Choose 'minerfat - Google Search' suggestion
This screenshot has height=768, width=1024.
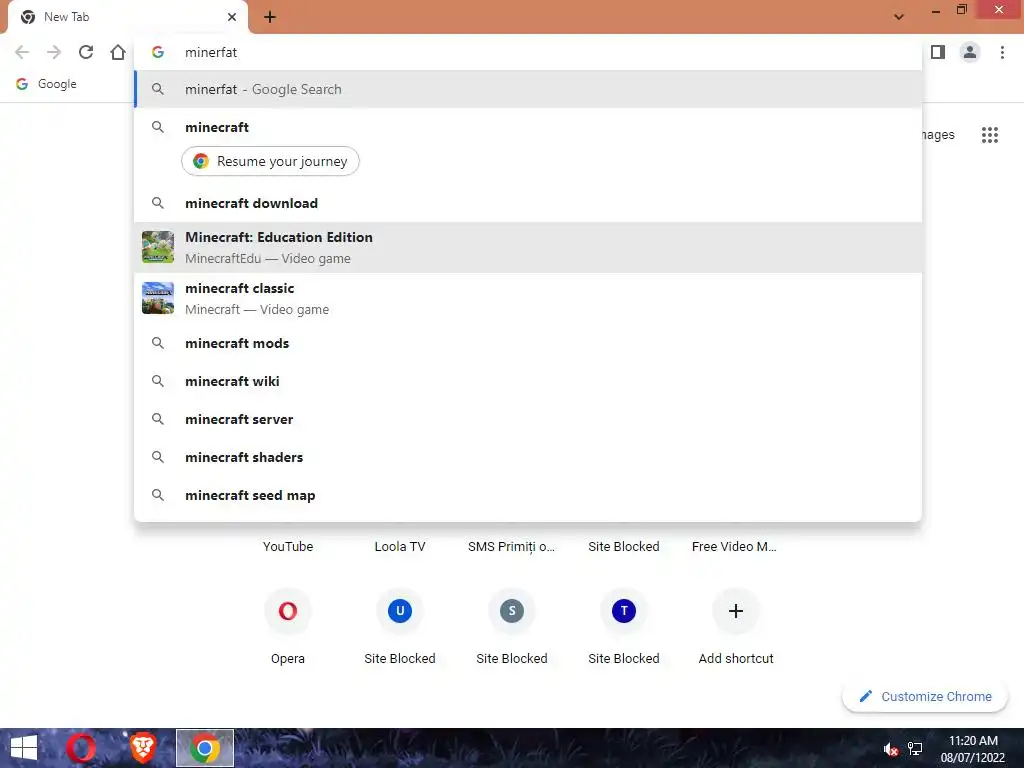pyautogui.click(x=528, y=89)
